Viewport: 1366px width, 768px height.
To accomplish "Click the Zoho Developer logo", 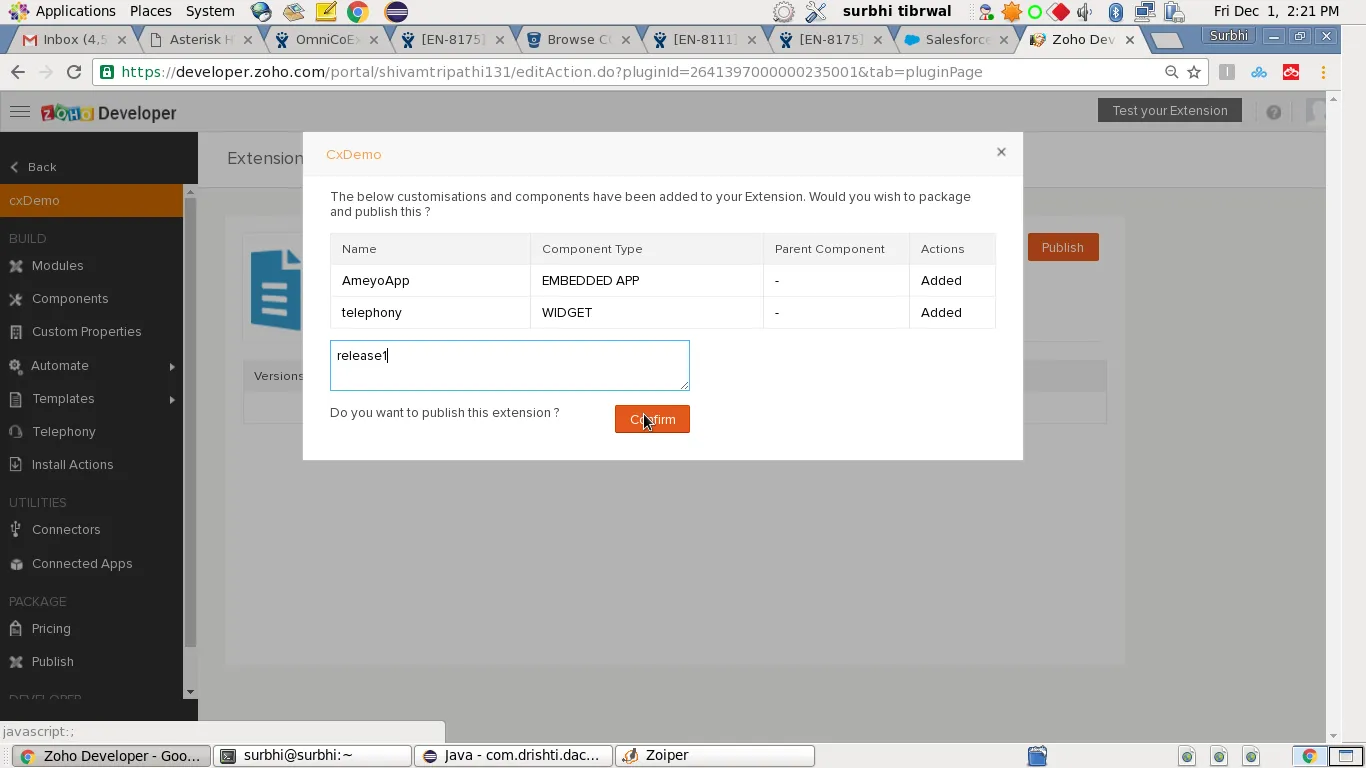I will tap(109, 113).
